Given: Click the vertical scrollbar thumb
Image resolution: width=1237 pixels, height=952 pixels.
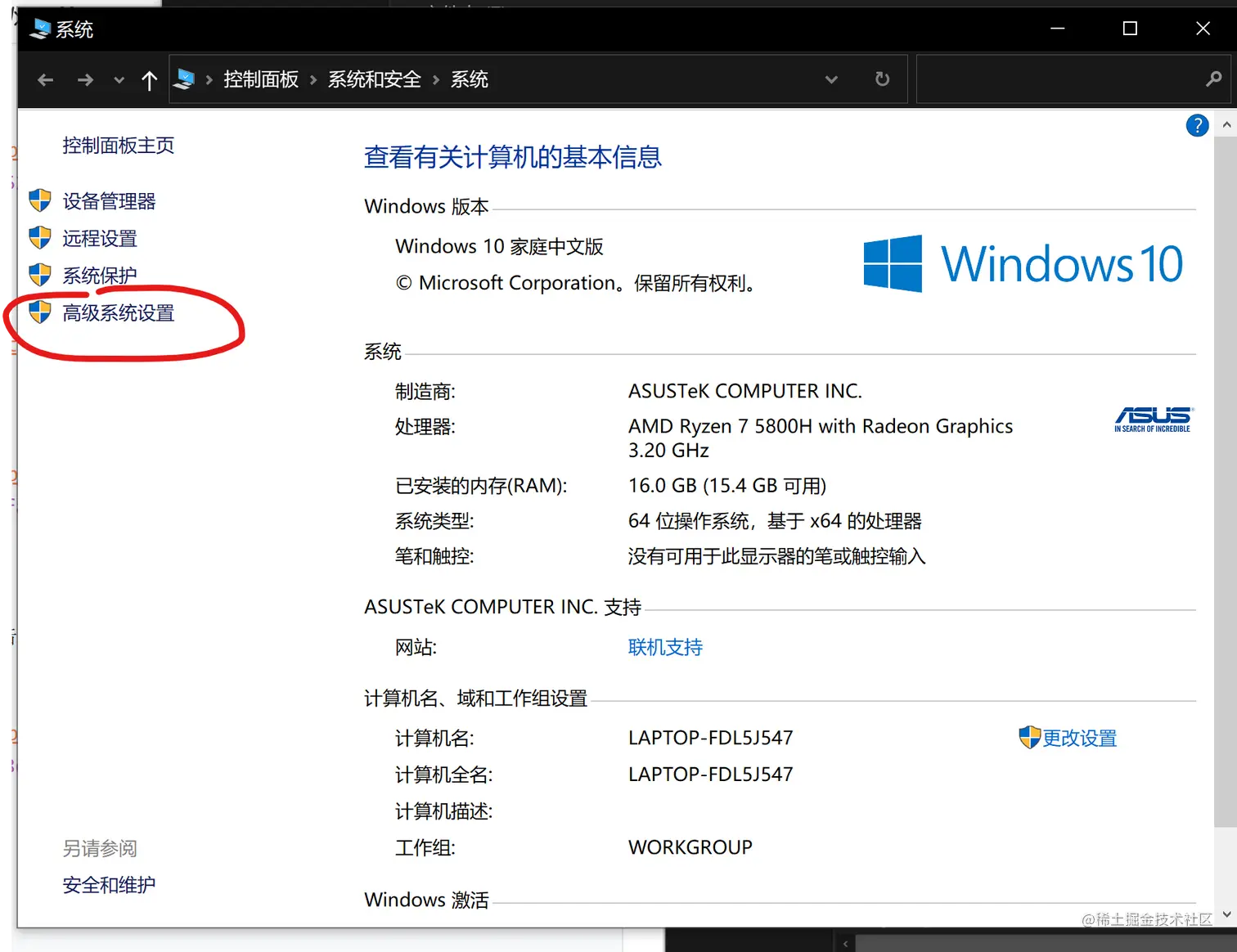Looking at the screenshot, I should (x=1226, y=483).
